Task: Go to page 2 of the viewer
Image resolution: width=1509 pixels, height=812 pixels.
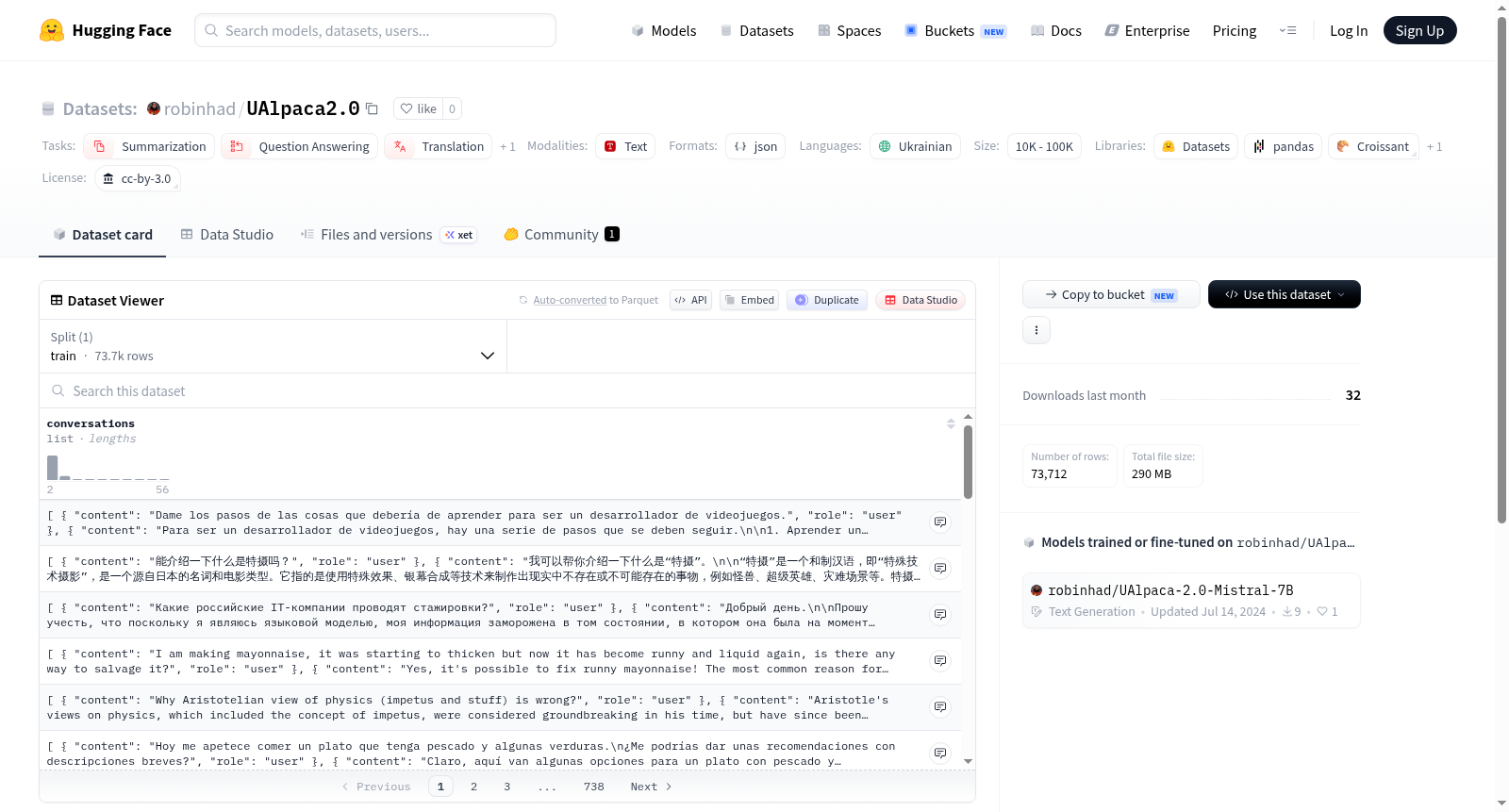Action: tap(473, 787)
